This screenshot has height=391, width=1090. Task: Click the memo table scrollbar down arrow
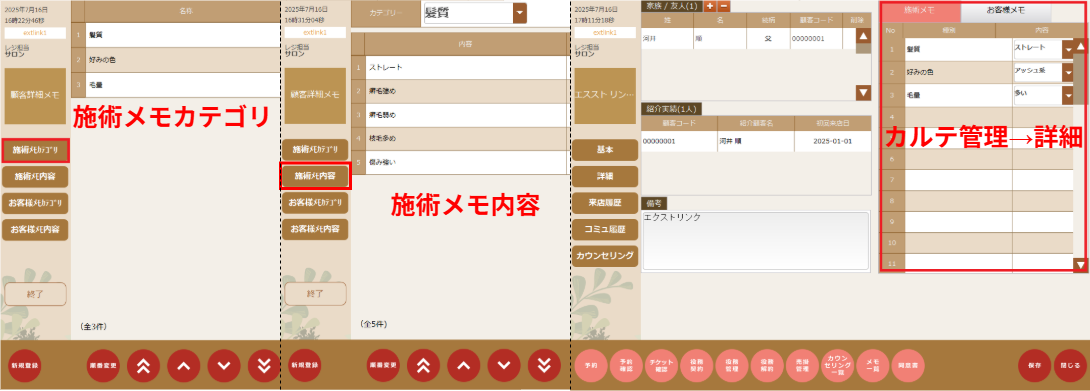click(x=1080, y=264)
